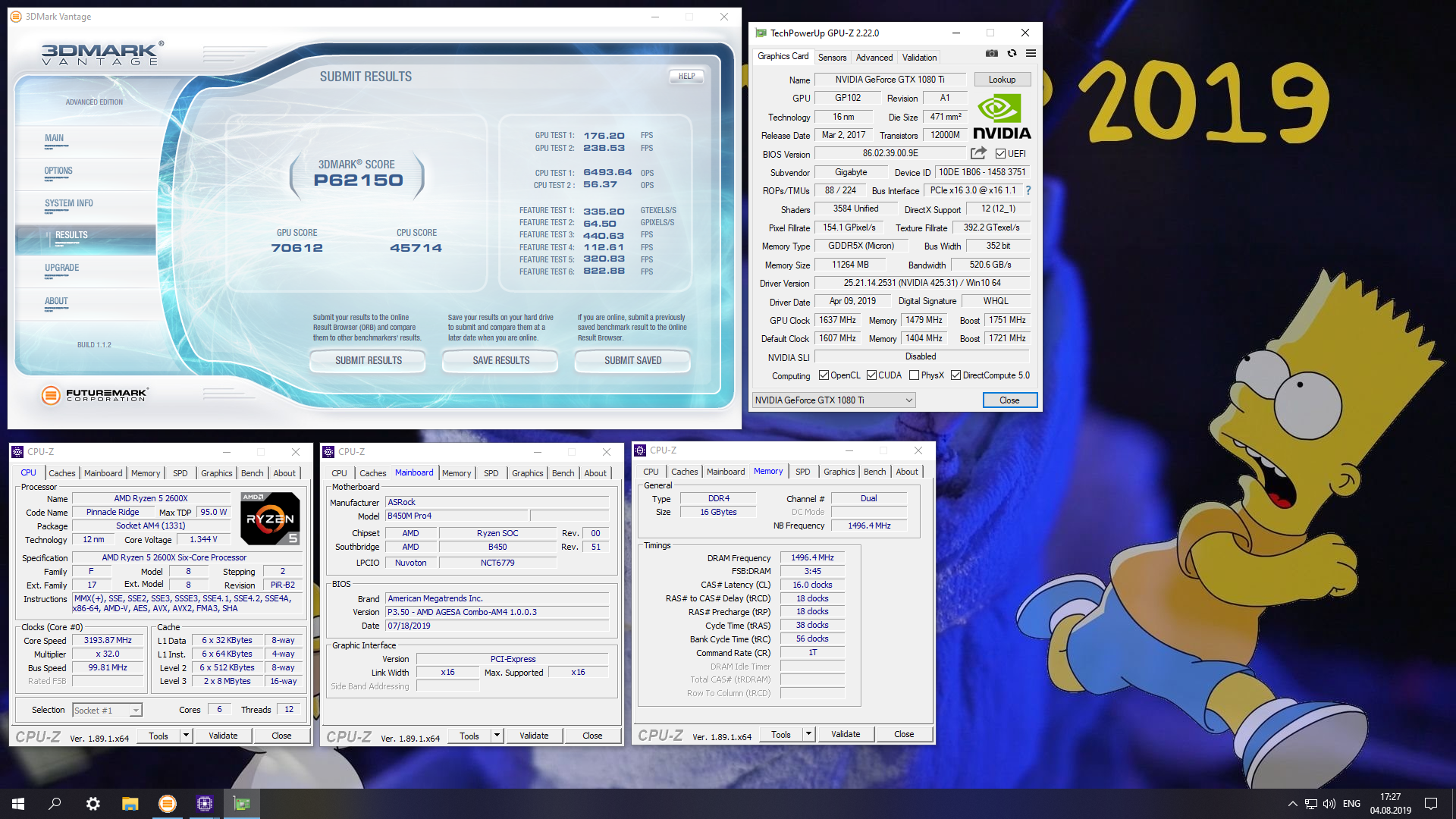Take a GPU-Z screenshot with camera icon

point(991,53)
